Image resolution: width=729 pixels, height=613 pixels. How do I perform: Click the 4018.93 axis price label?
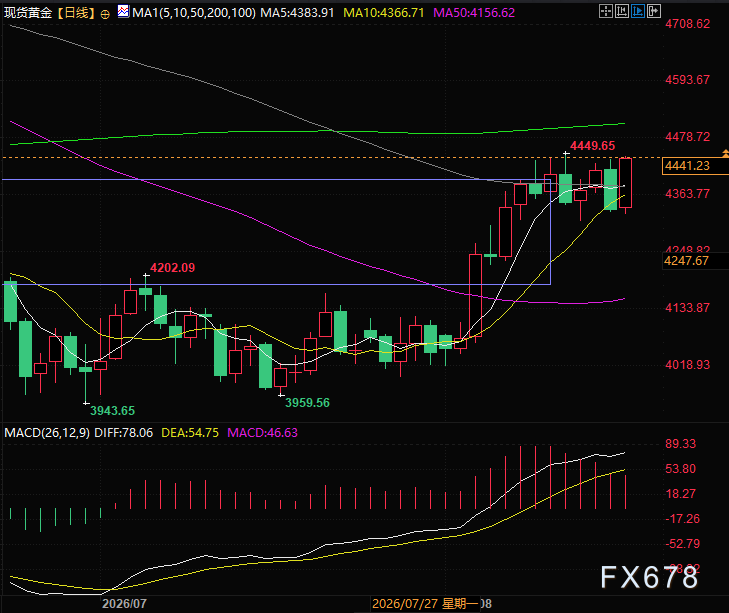(688, 365)
